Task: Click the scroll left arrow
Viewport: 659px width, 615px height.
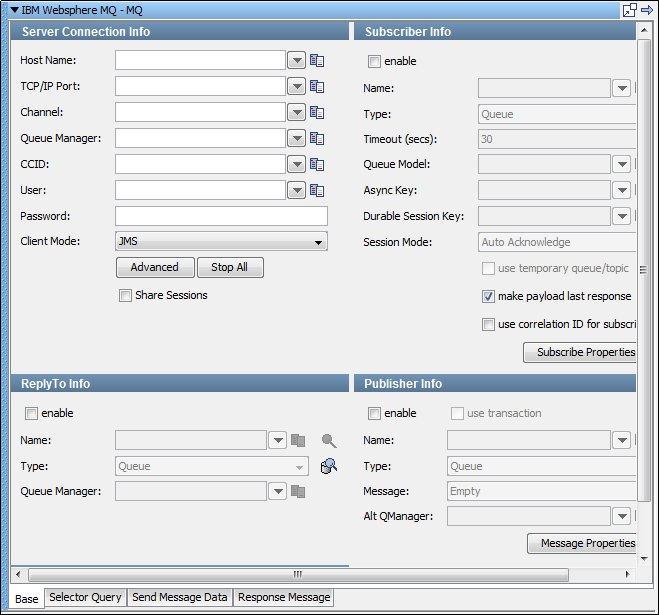Action: 18,575
